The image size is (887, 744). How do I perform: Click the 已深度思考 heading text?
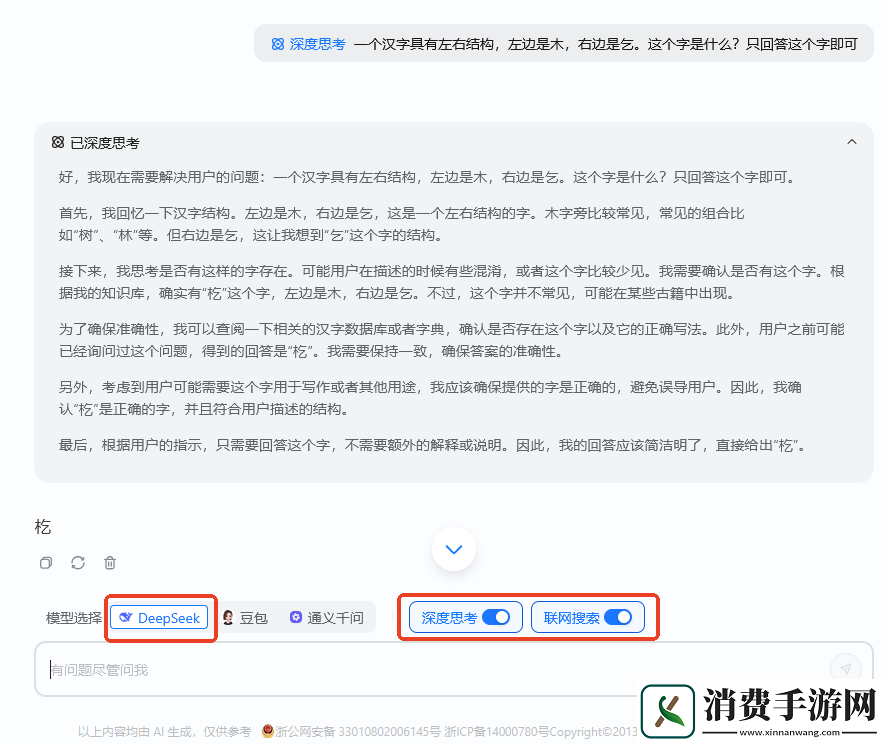pos(105,143)
